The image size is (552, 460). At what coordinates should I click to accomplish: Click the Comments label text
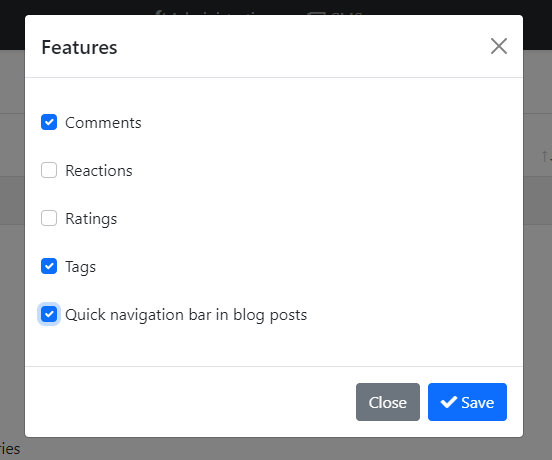103,123
